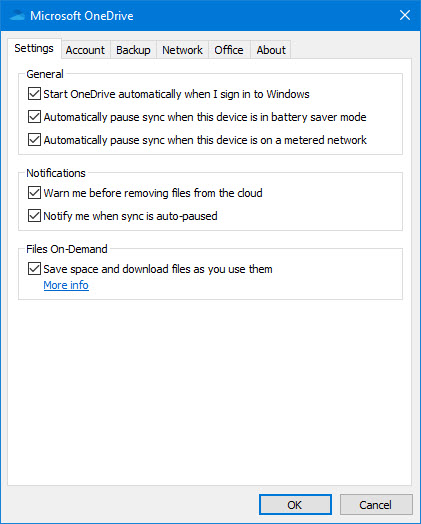Click the Cancel button

376,505
